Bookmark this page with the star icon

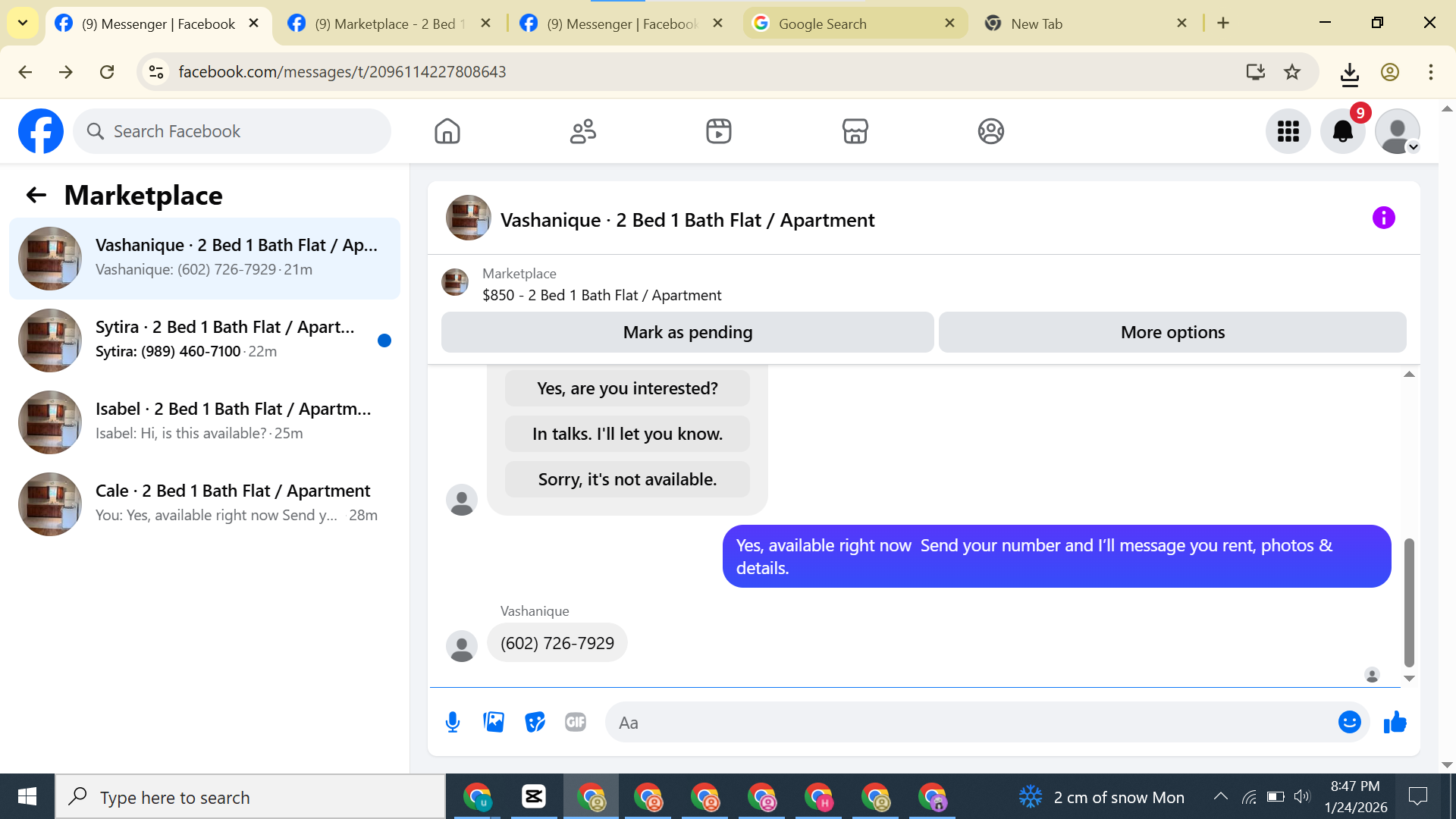point(1292,72)
